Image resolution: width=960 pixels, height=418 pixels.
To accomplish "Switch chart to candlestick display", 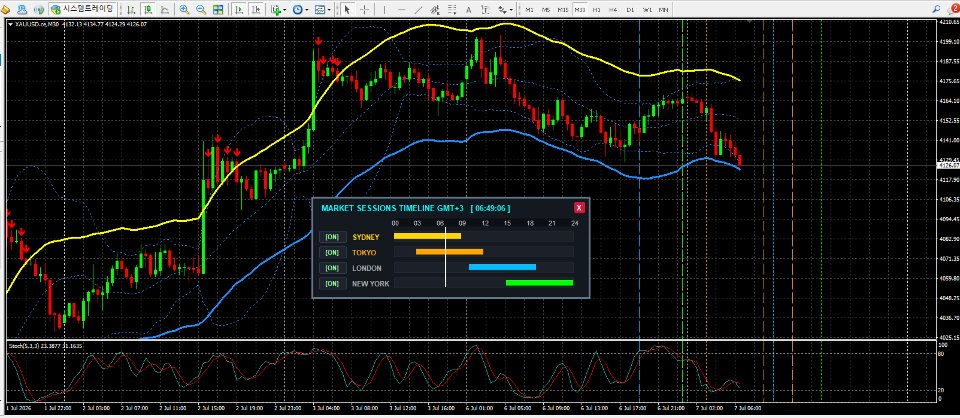I will (148, 9).
